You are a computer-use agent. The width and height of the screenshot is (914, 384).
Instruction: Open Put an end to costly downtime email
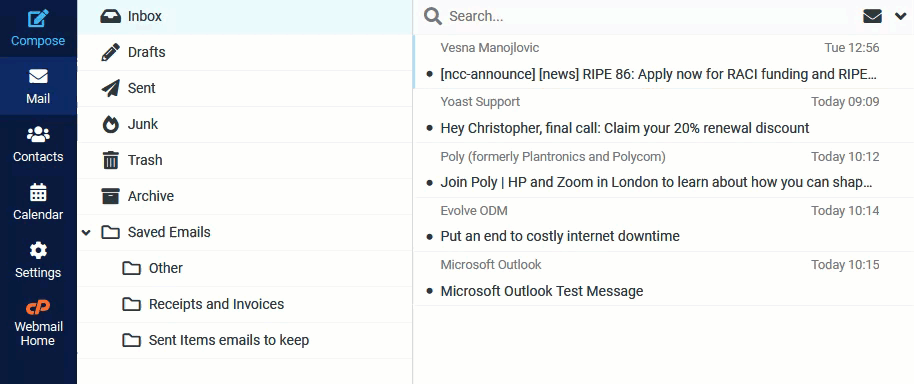(x=560, y=236)
